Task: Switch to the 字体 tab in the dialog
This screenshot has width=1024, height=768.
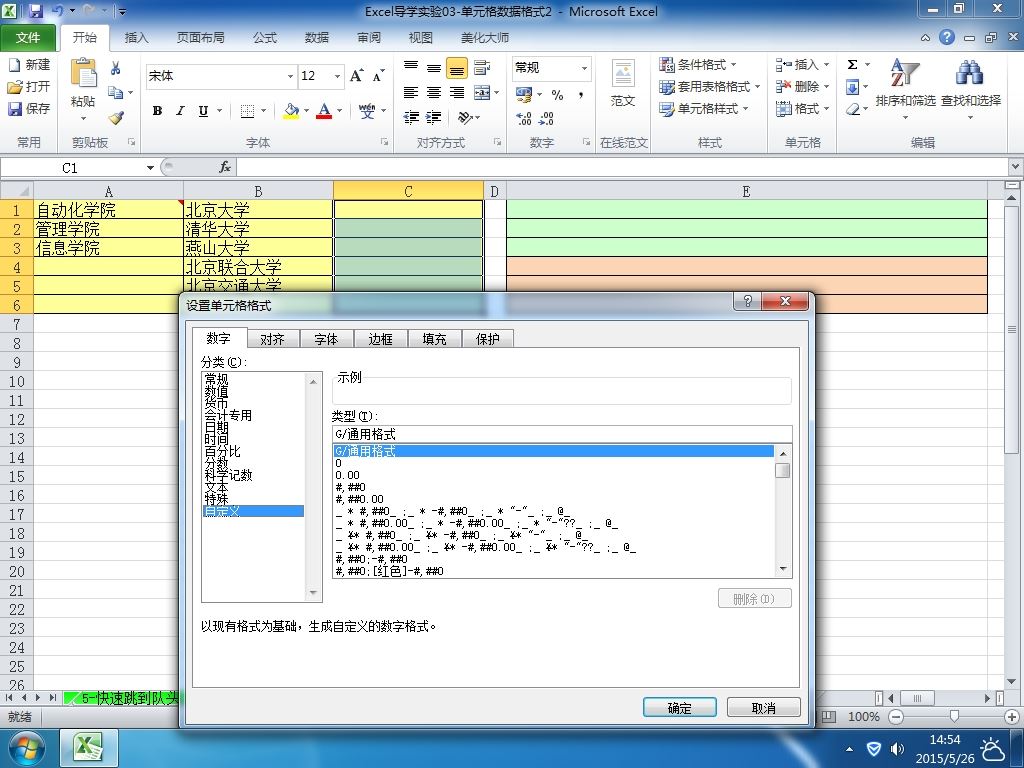Action: coord(326,339)
